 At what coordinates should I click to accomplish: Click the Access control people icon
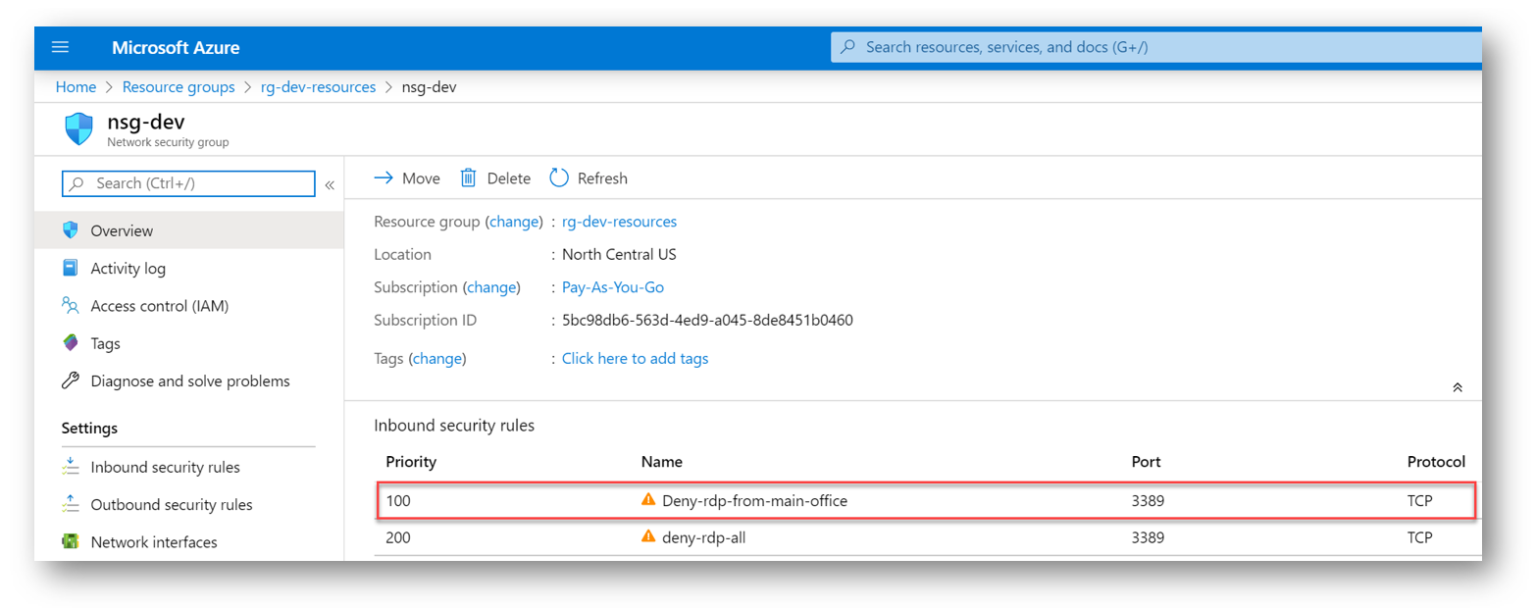coord(70,305)
